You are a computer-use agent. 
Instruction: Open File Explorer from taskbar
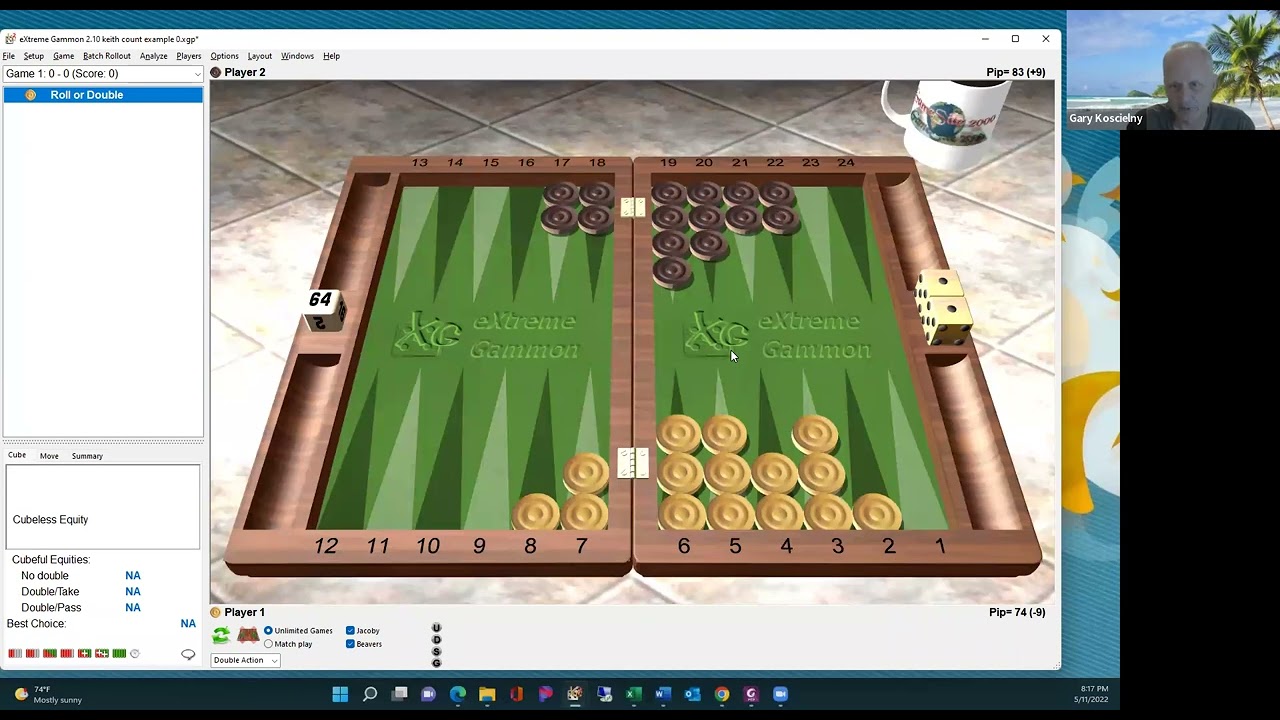click(487, 694)
